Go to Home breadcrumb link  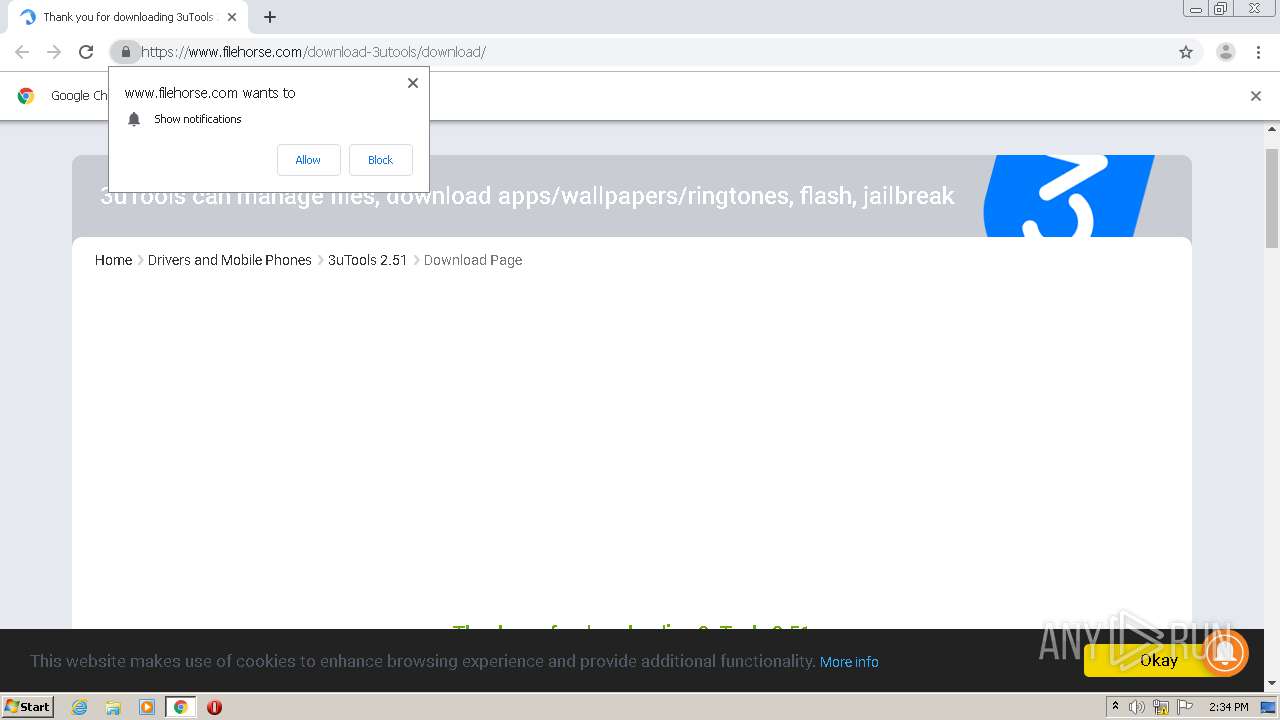point(113,260)
